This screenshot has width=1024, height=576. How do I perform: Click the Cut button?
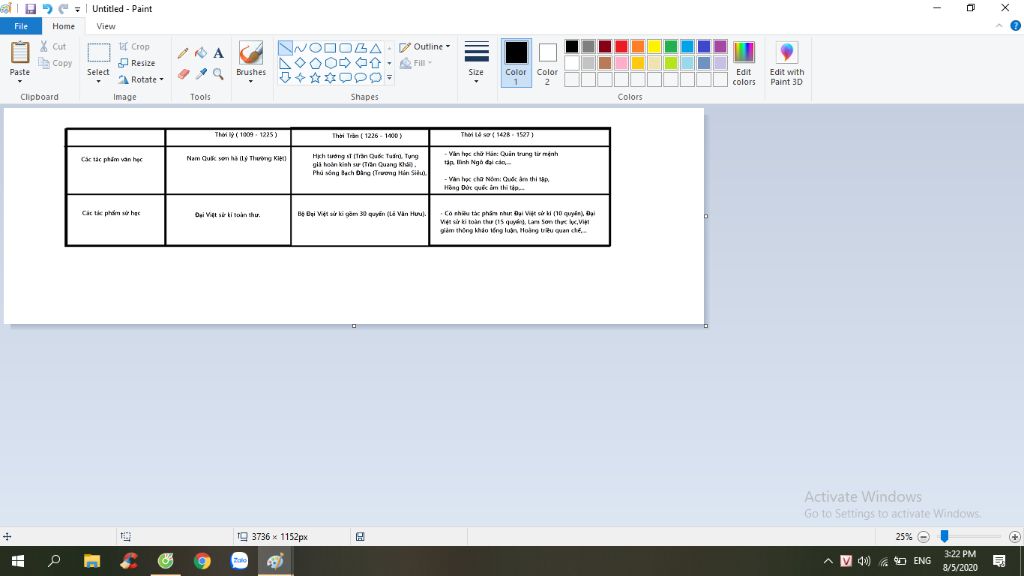(53, 46)
